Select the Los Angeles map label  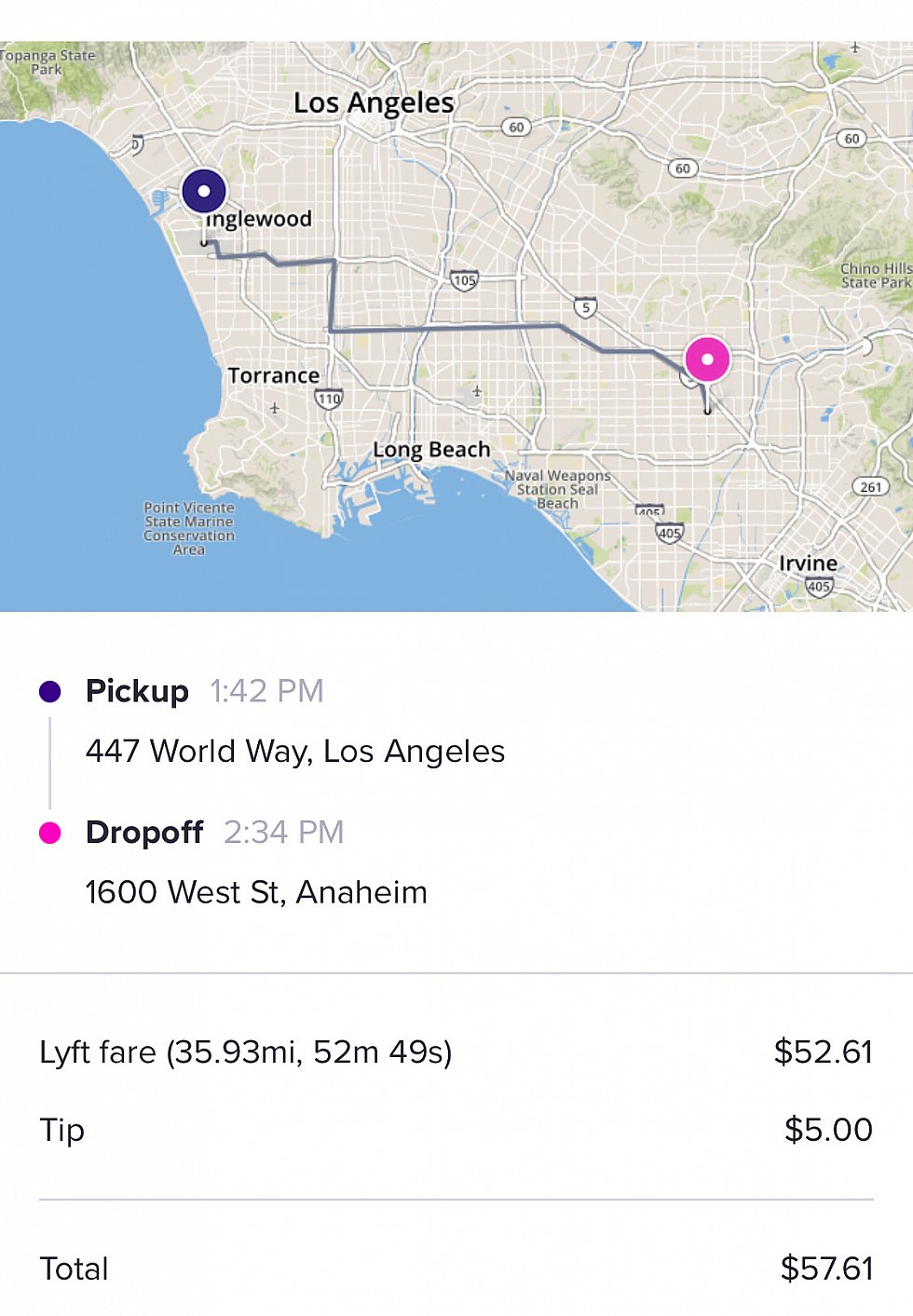(374, 102)
